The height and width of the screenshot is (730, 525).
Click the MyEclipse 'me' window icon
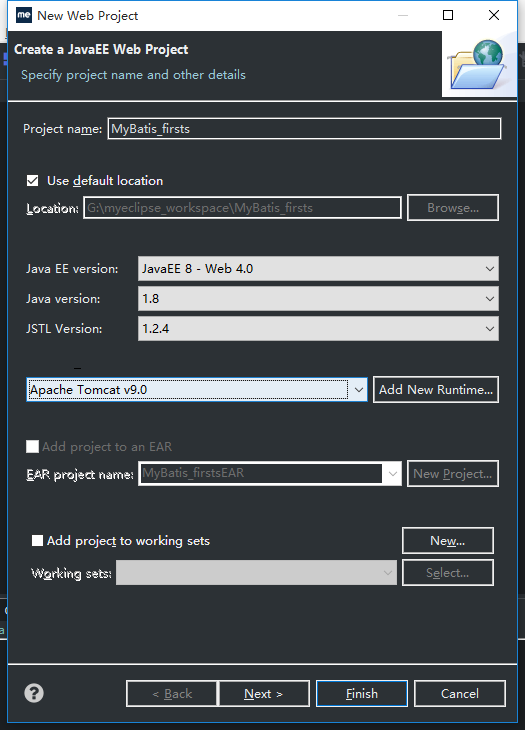[x=24, y=15]
